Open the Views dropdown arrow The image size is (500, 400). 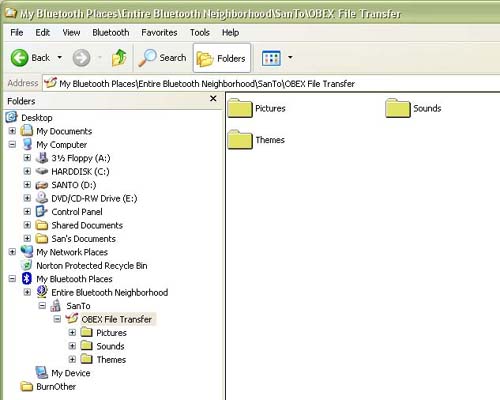(290, 58)
